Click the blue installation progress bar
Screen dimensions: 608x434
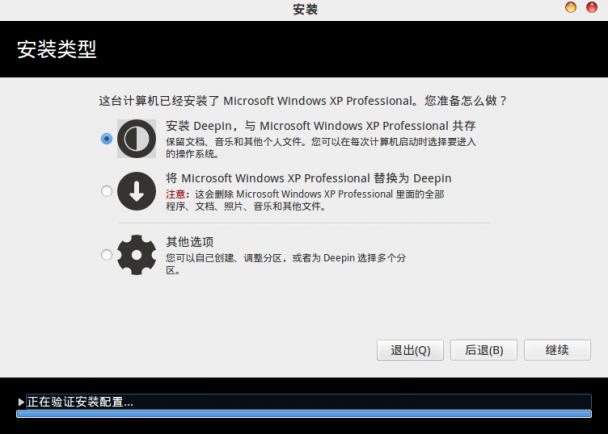(x=304, y=414)
